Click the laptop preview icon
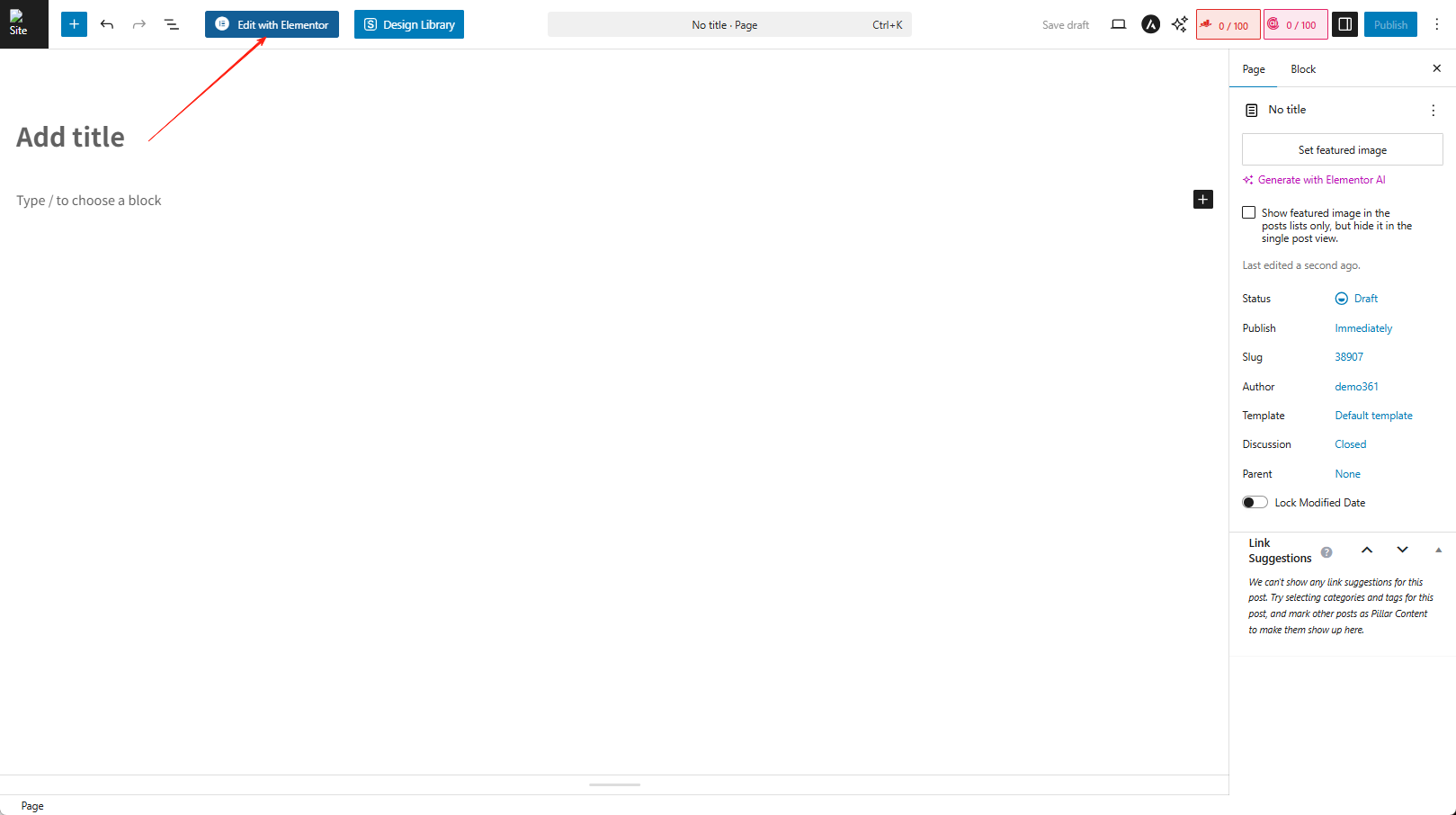 pyautogui.click(x=1118, y=24)
